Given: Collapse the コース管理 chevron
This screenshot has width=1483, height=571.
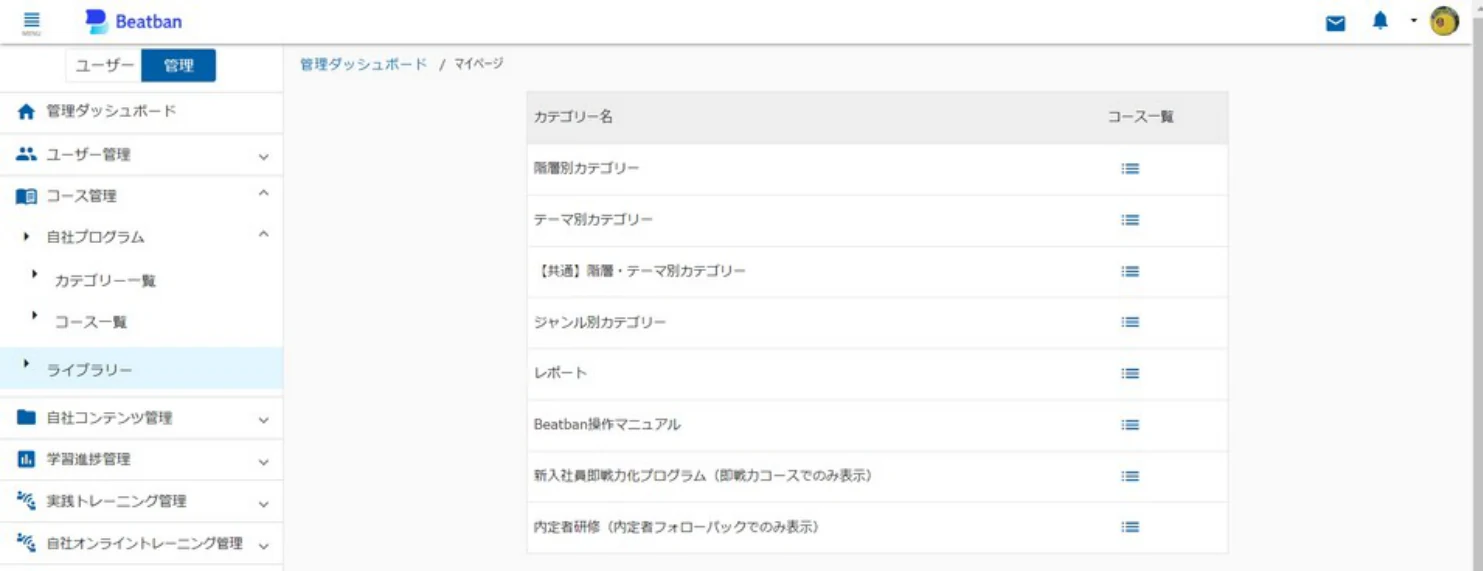Looking at the screenshot, I should coord(263,193).
